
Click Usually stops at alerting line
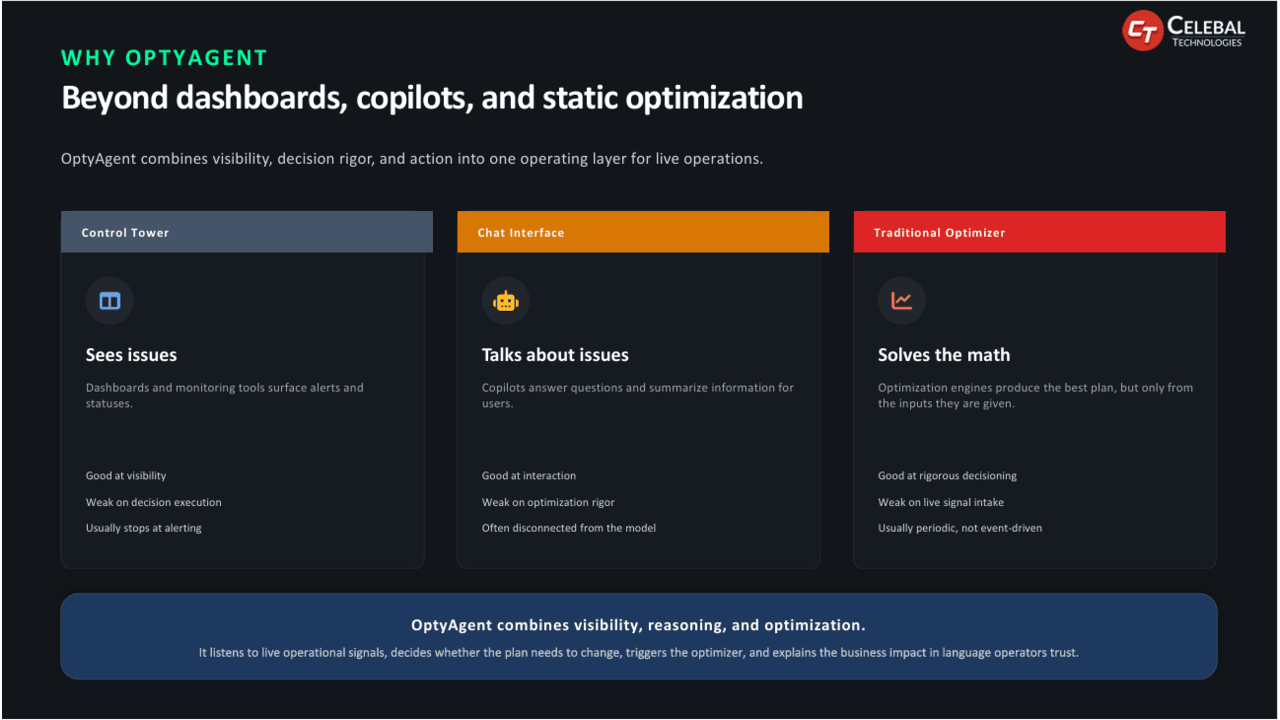144,528
